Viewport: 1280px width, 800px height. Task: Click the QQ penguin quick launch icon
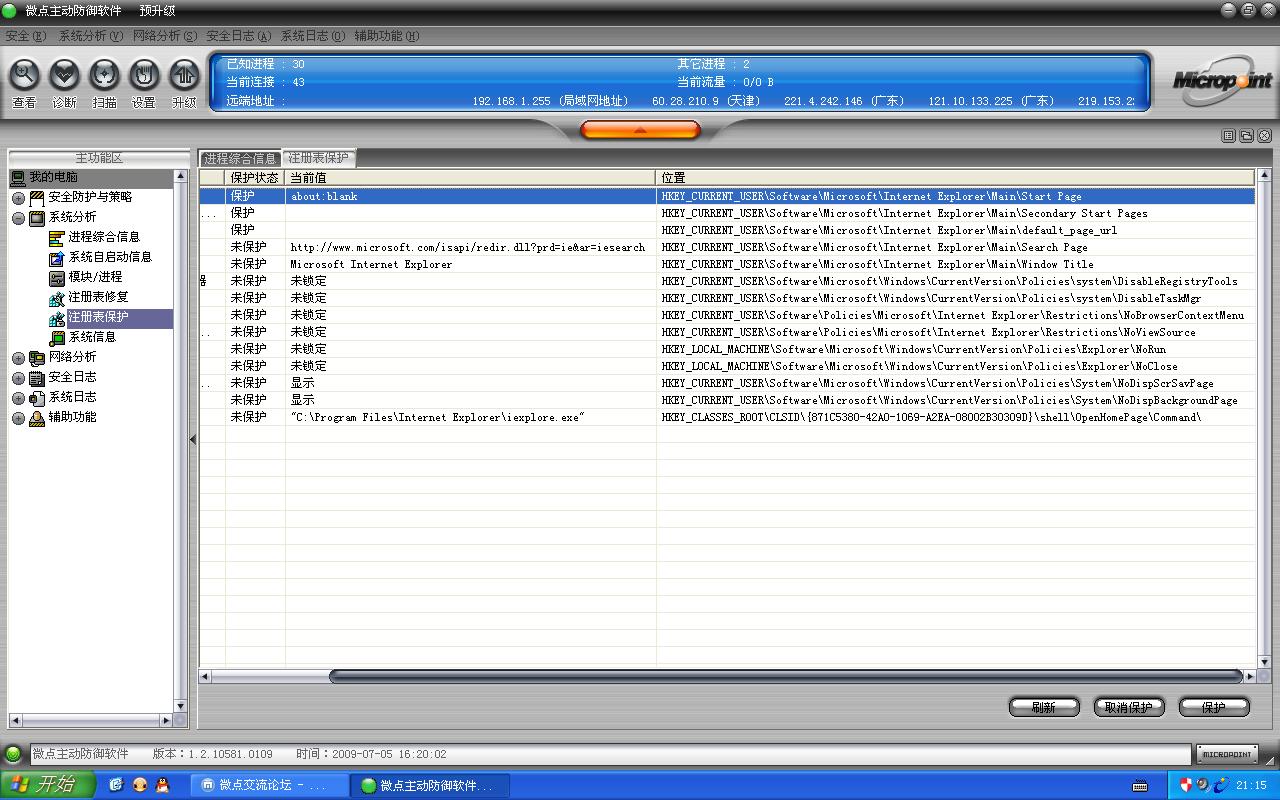[162, 785]
